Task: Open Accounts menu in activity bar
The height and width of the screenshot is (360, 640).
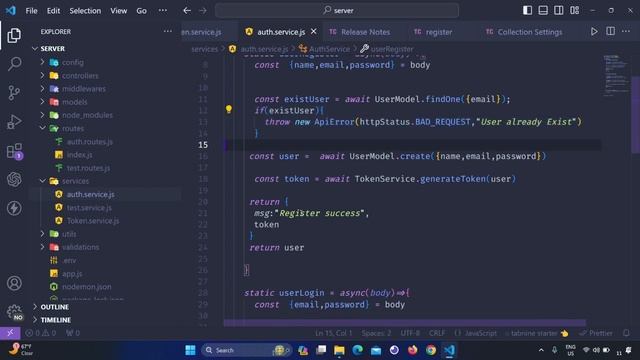Action: point(14,283)
